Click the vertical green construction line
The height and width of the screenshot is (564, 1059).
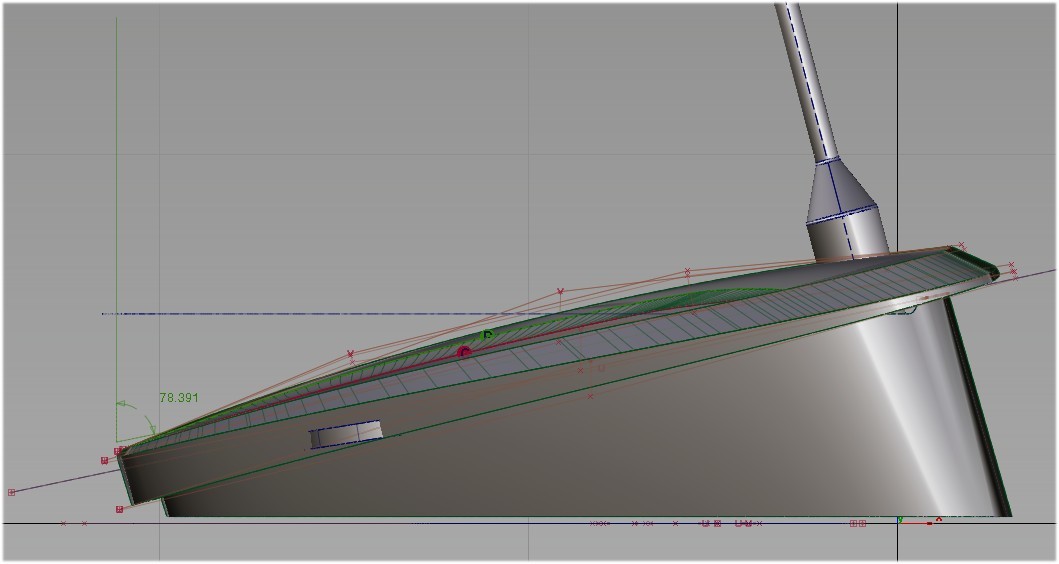click(x=117, y=200)
